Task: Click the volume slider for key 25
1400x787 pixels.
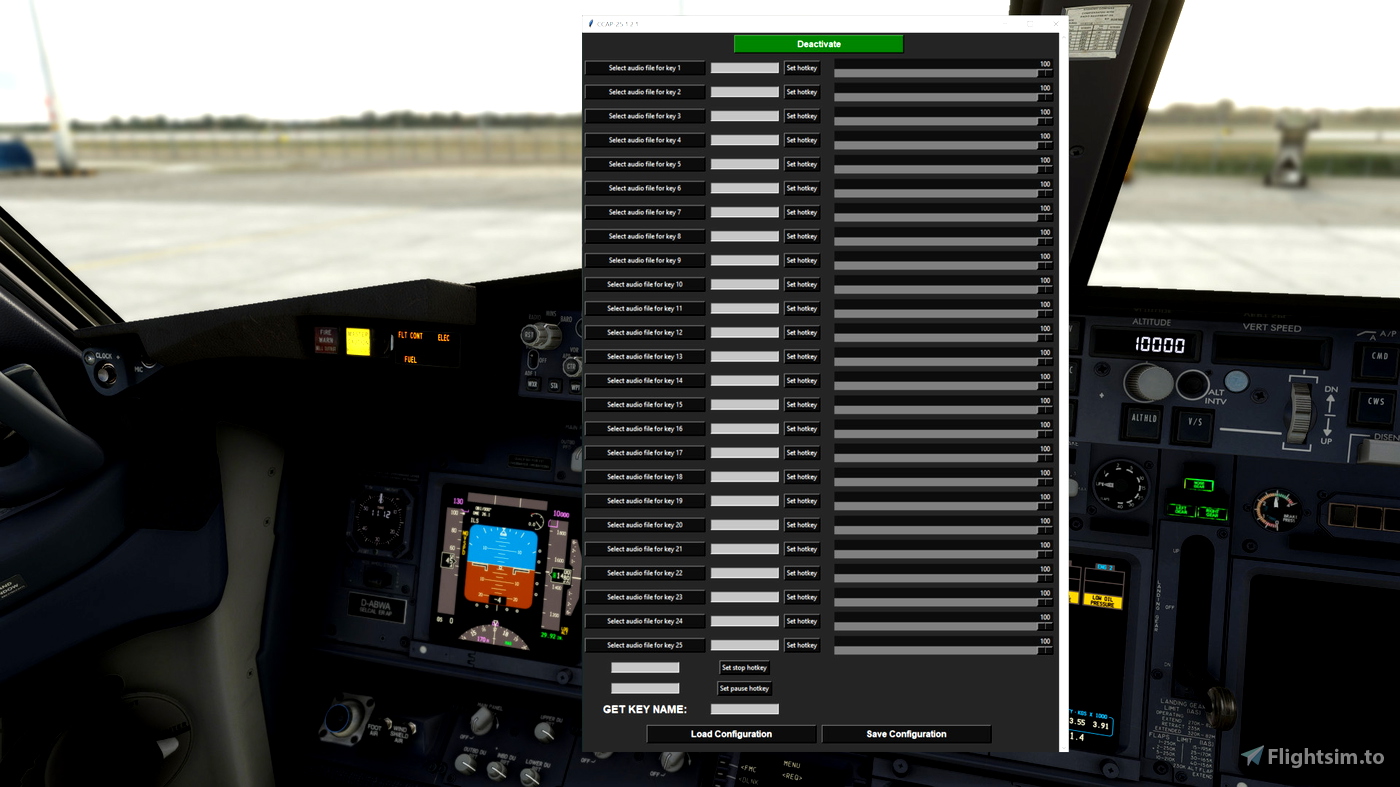Action: tap(943, 650)
